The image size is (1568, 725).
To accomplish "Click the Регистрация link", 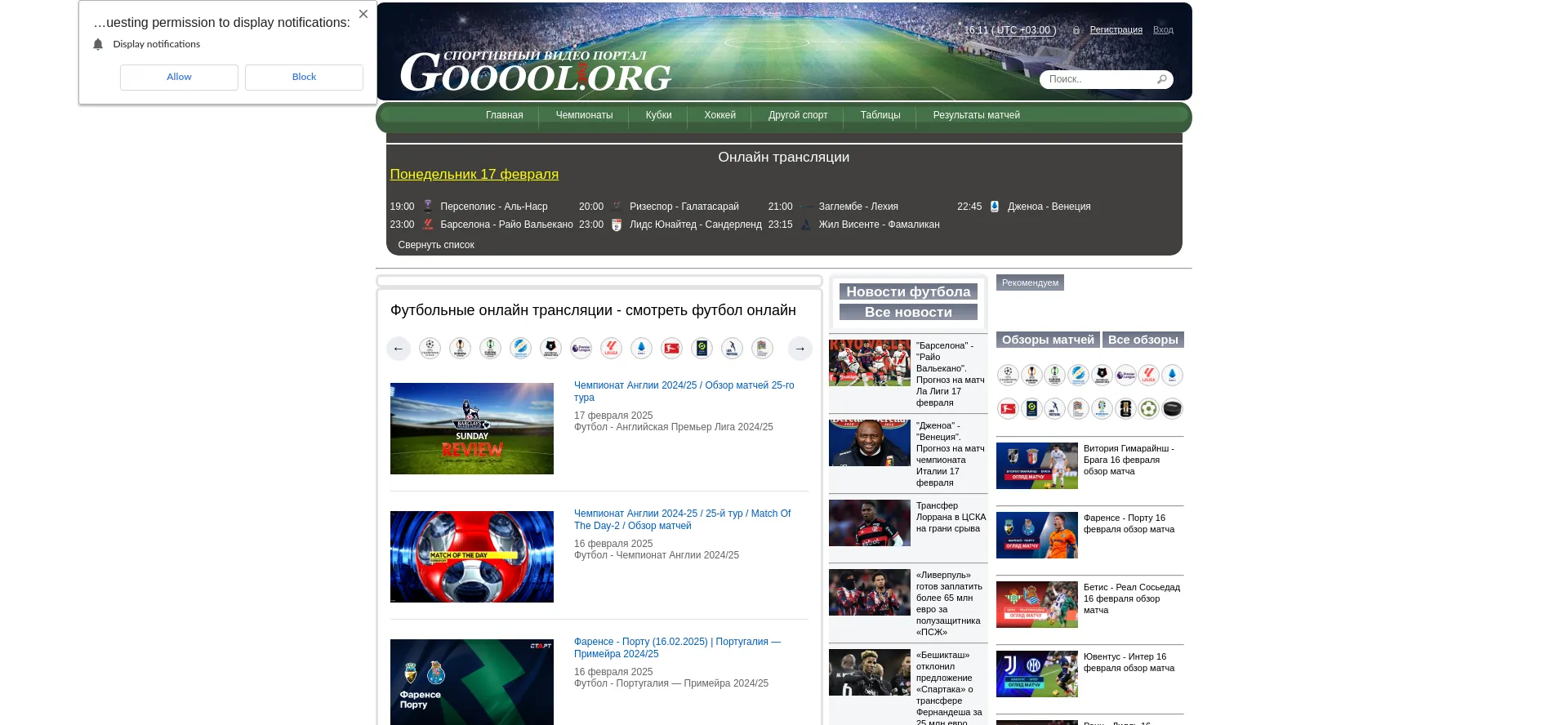I will pos(1116,29).
